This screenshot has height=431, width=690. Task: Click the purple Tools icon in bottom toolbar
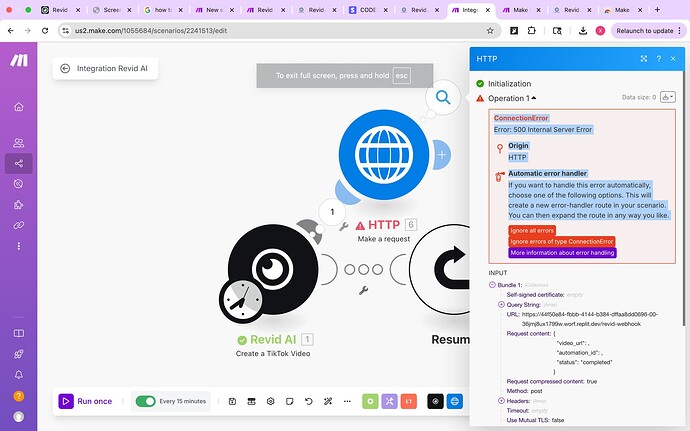[389, 401]
